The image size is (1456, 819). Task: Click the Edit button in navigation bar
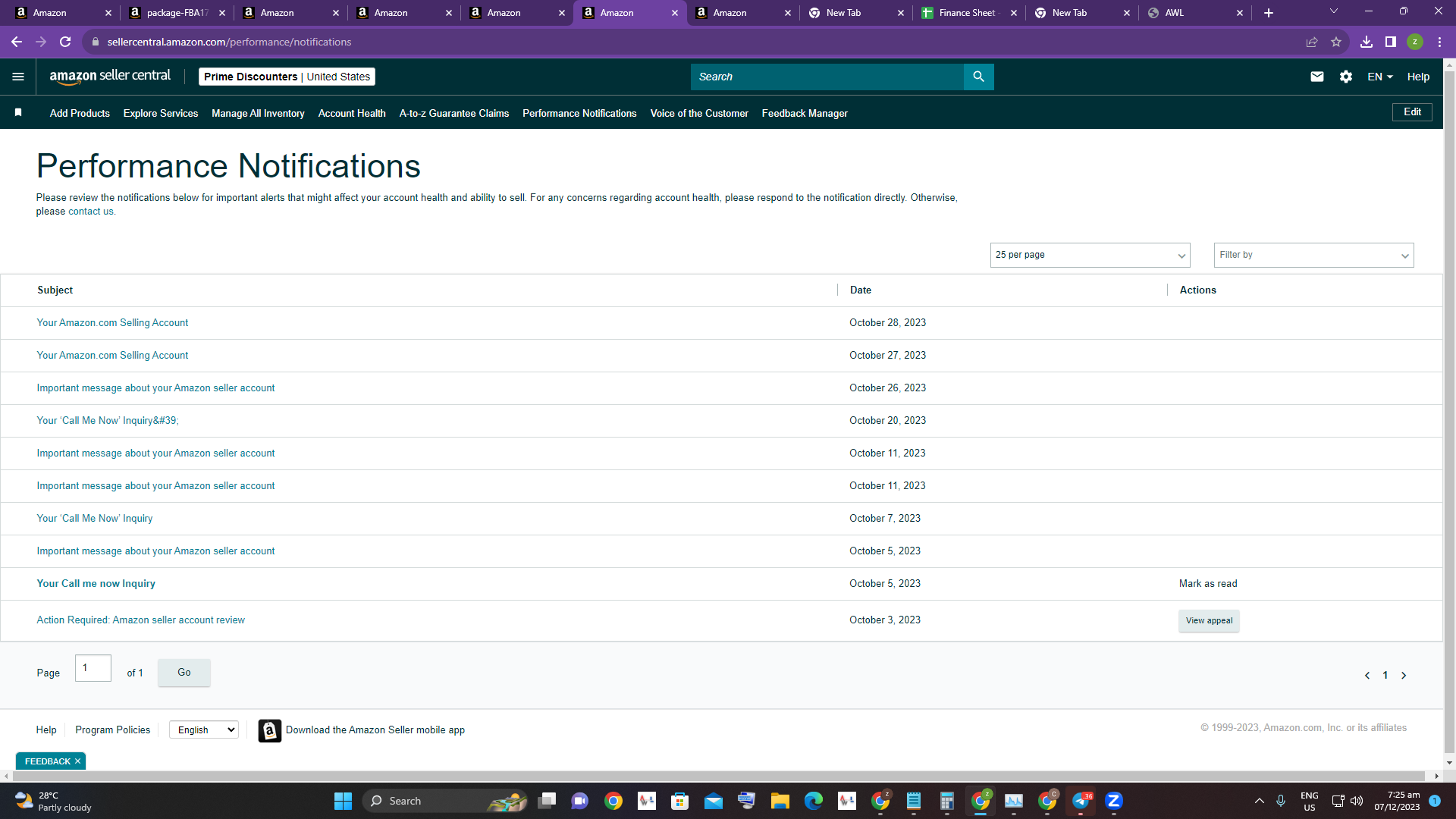coord(1412,112)
